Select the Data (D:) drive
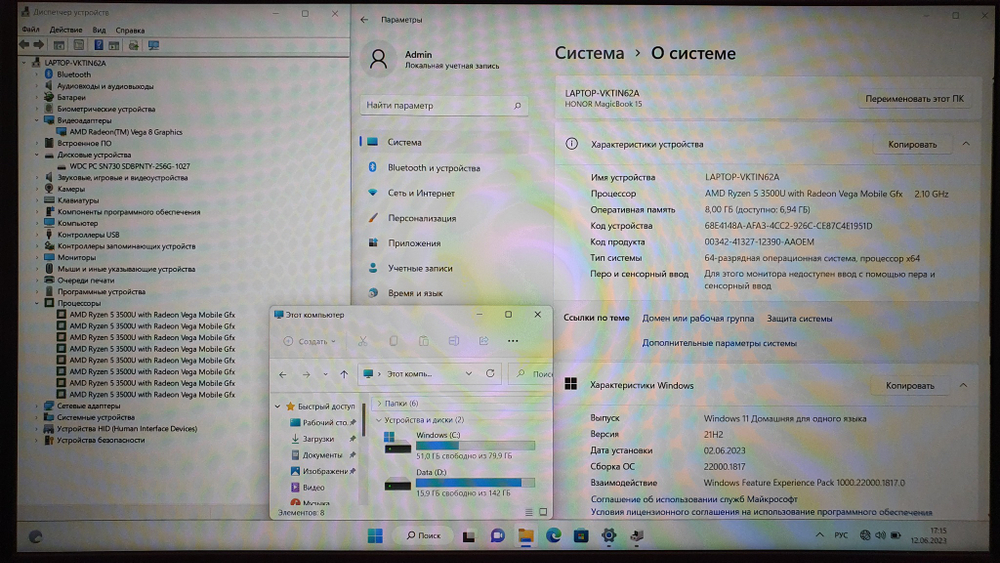 [459, 483]
